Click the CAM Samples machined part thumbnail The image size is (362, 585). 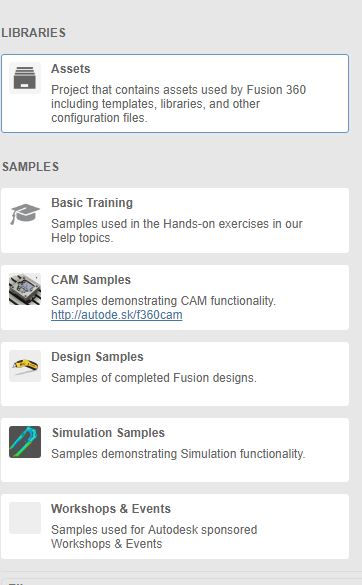[x=25, y=289]
